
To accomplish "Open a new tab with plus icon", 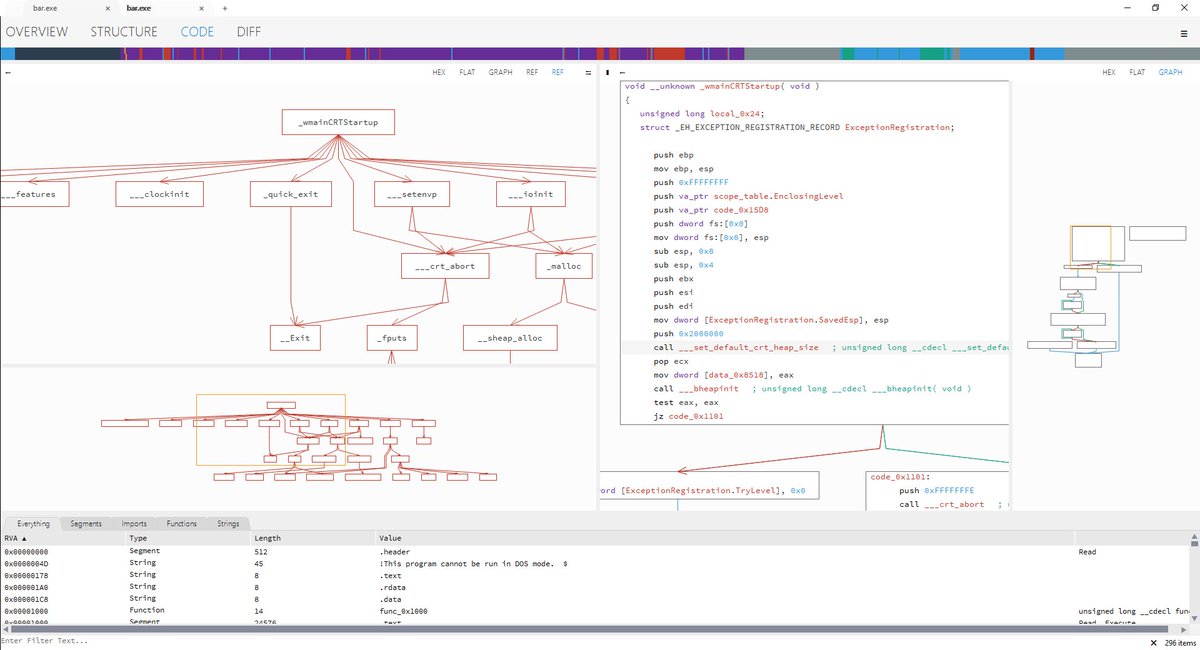I will pyautogui.click(x=225, y=8).
